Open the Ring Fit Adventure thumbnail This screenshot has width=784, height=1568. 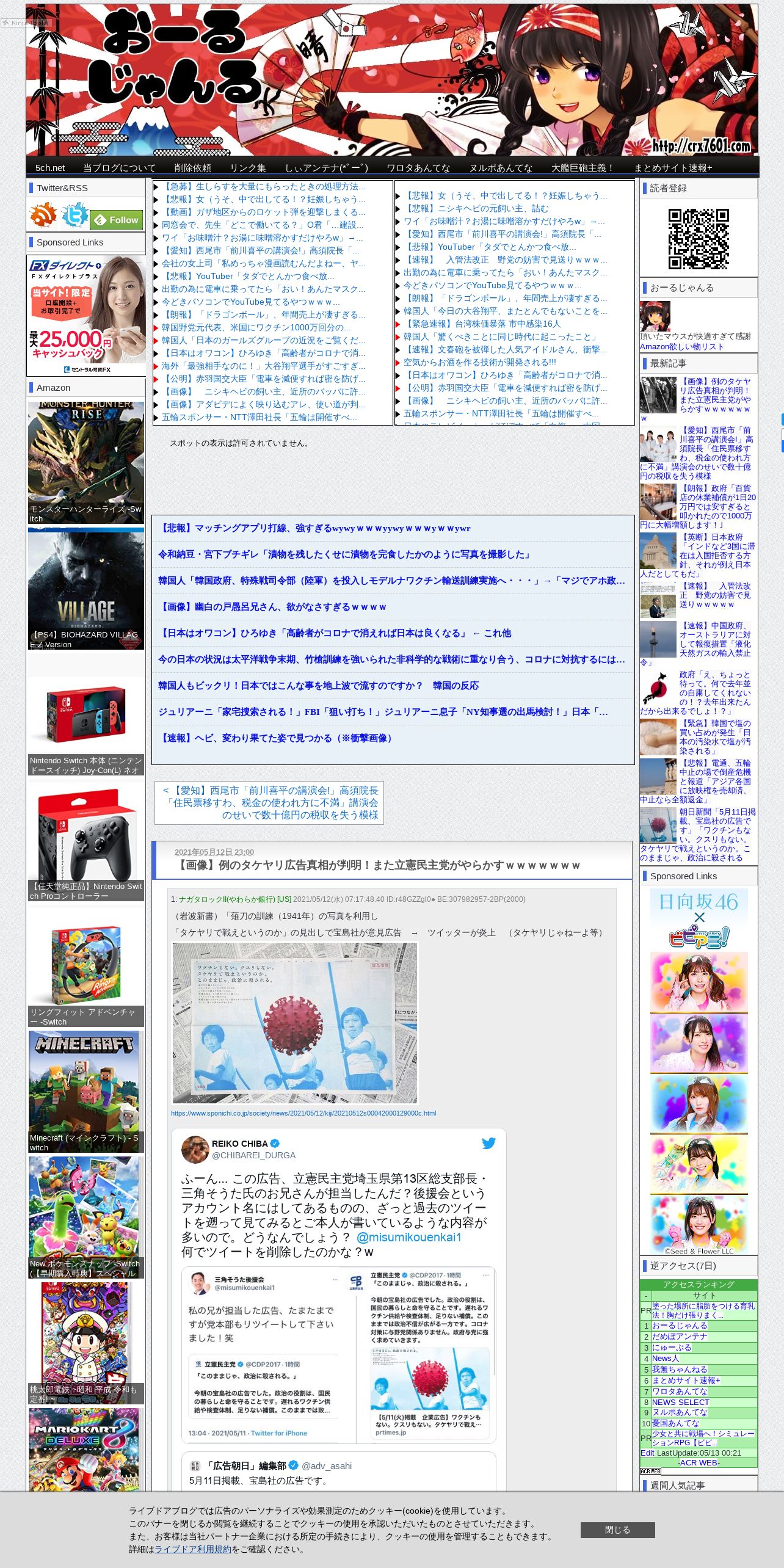(86, 966)
